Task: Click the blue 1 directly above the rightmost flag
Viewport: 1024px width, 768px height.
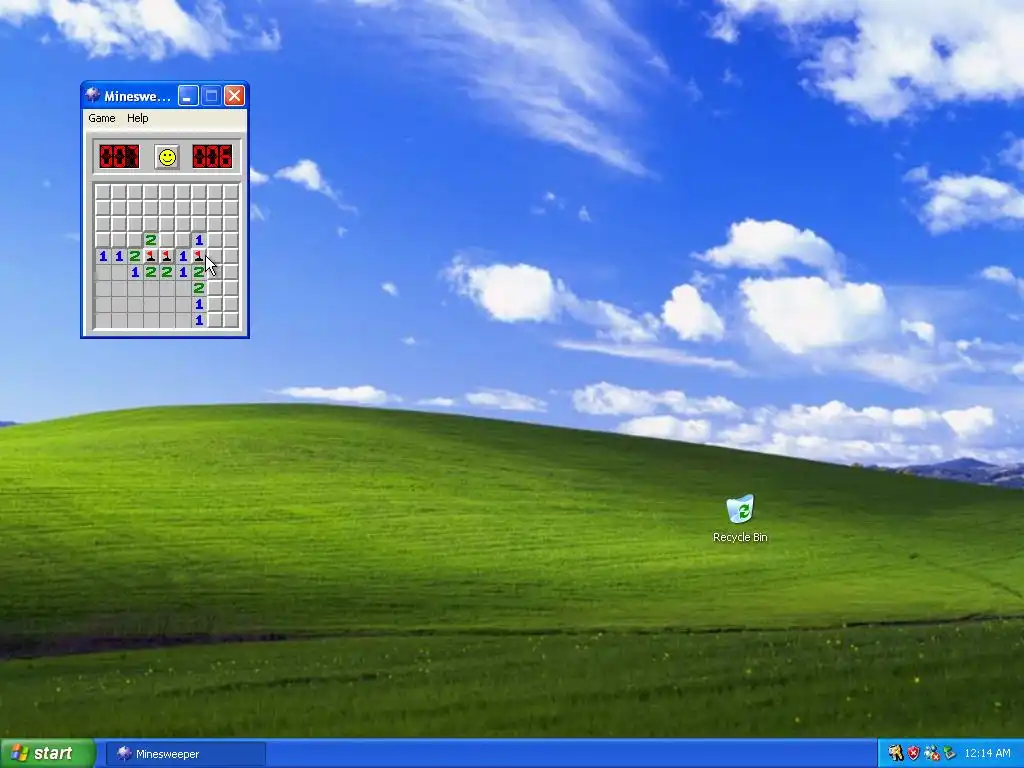Action: click(199, 240)
